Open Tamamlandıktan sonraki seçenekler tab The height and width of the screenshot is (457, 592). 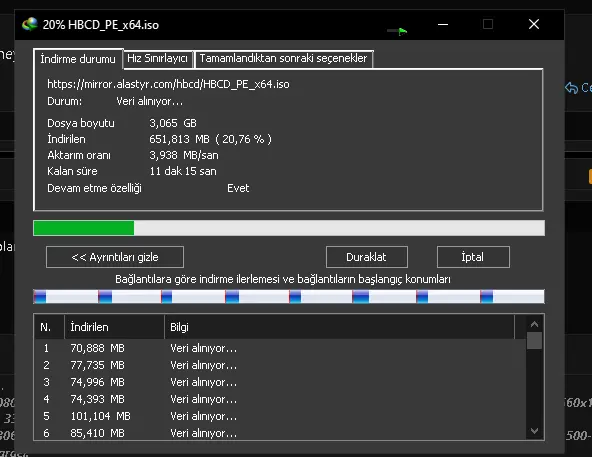284,59
